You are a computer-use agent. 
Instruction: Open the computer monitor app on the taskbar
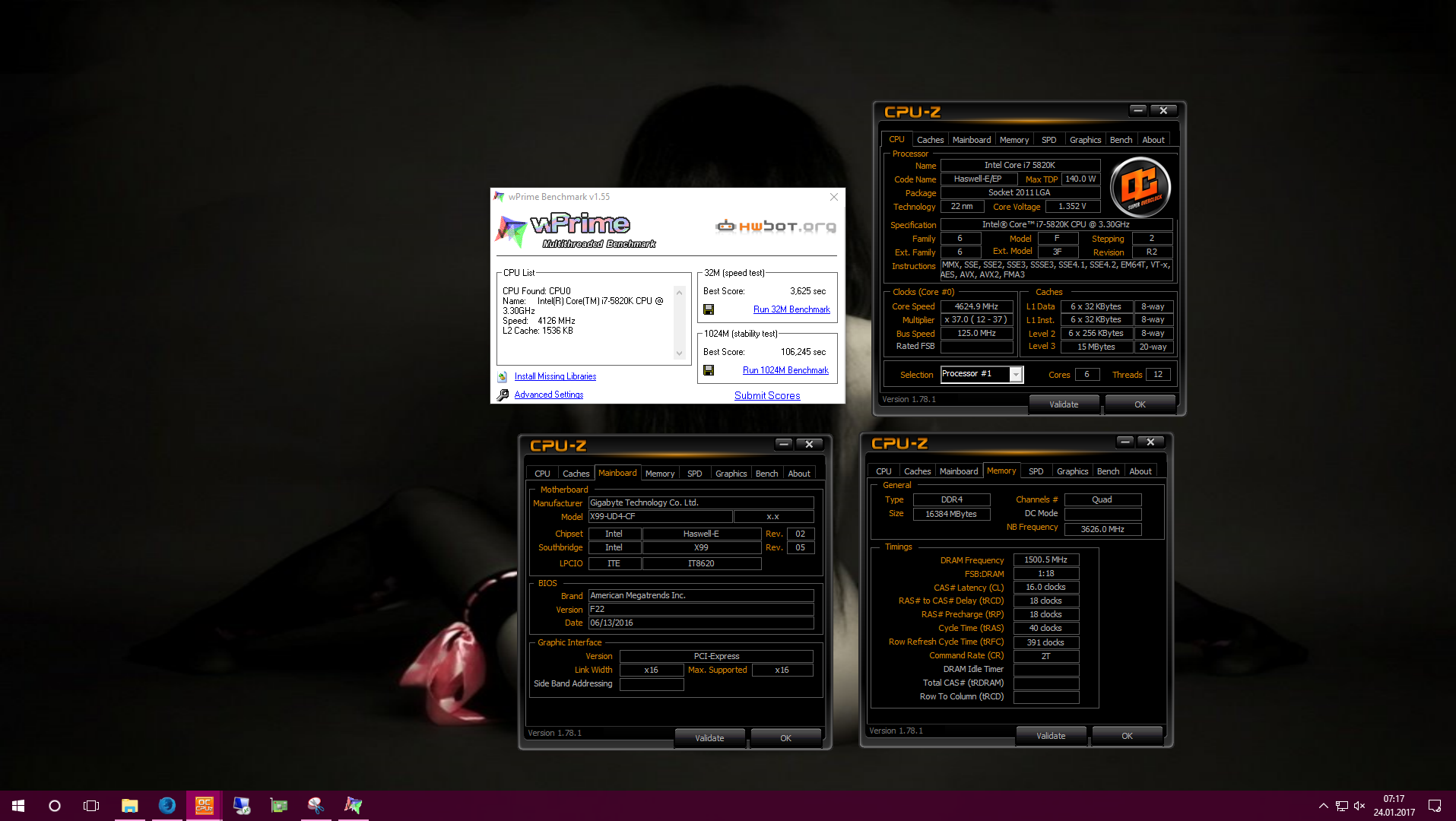[x=242, y=806]
